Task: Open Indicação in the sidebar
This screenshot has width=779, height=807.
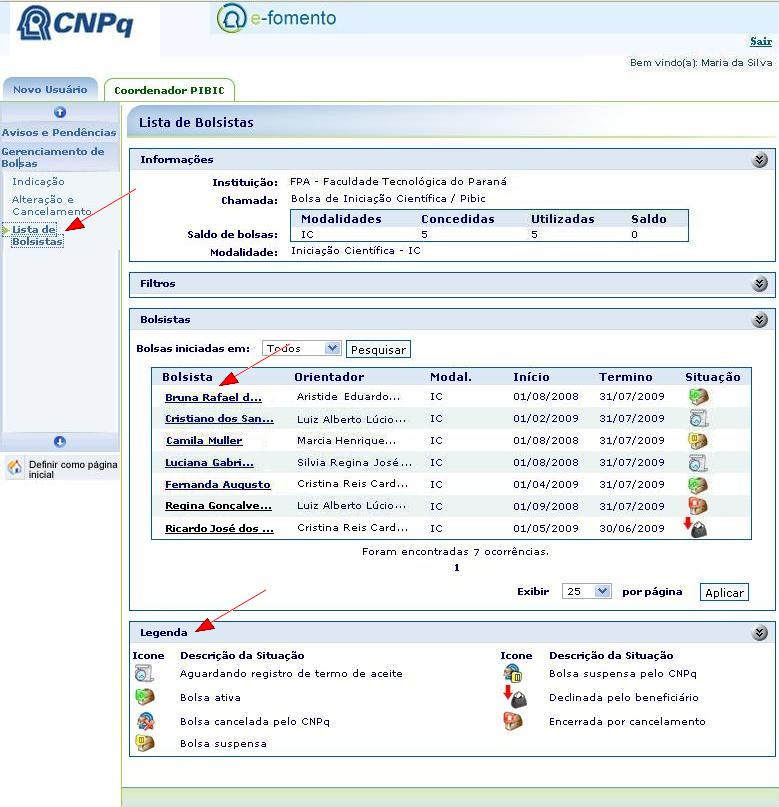Action: coord(38,181)
